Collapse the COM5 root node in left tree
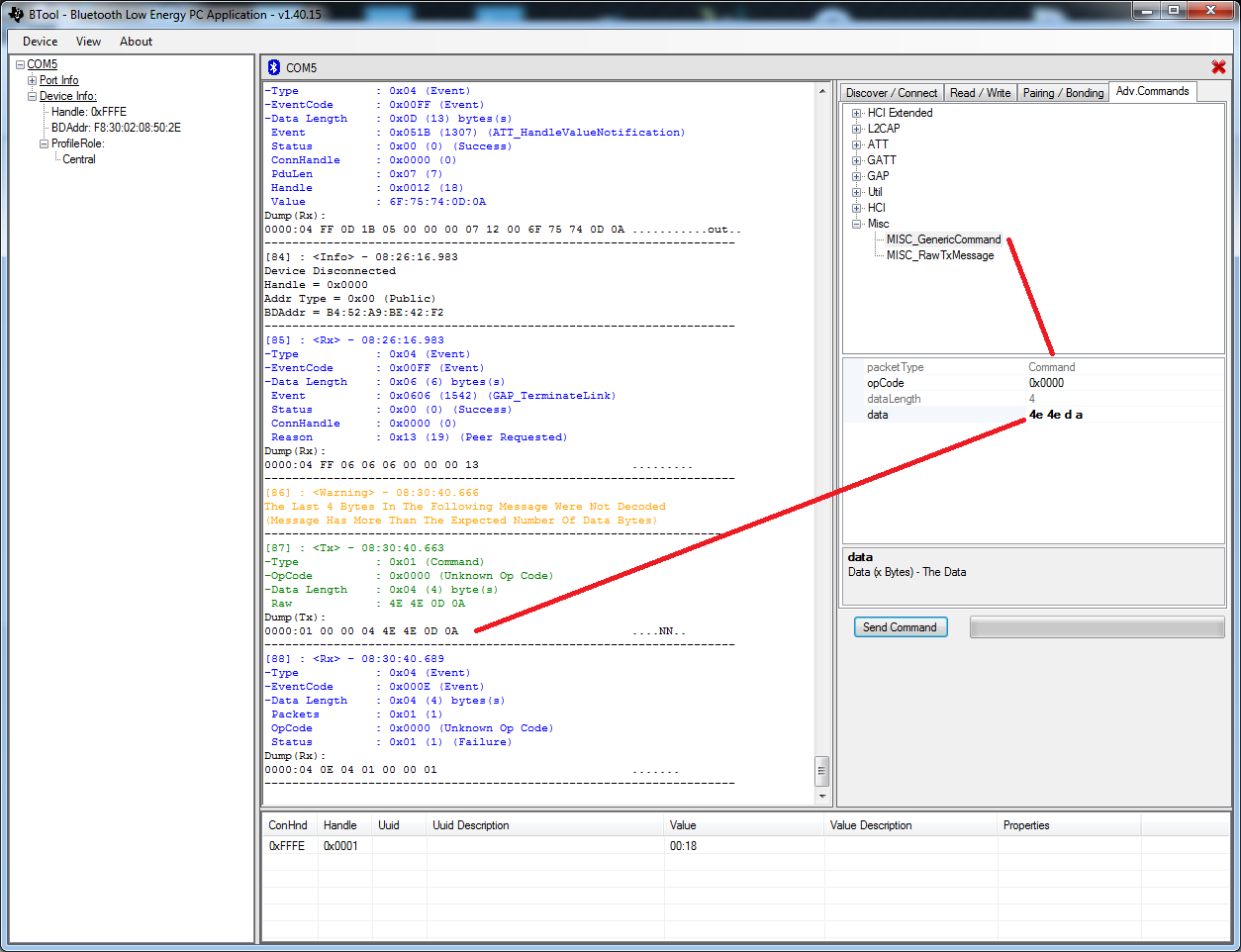1241x952 pixels. click(x=20, y=64)
